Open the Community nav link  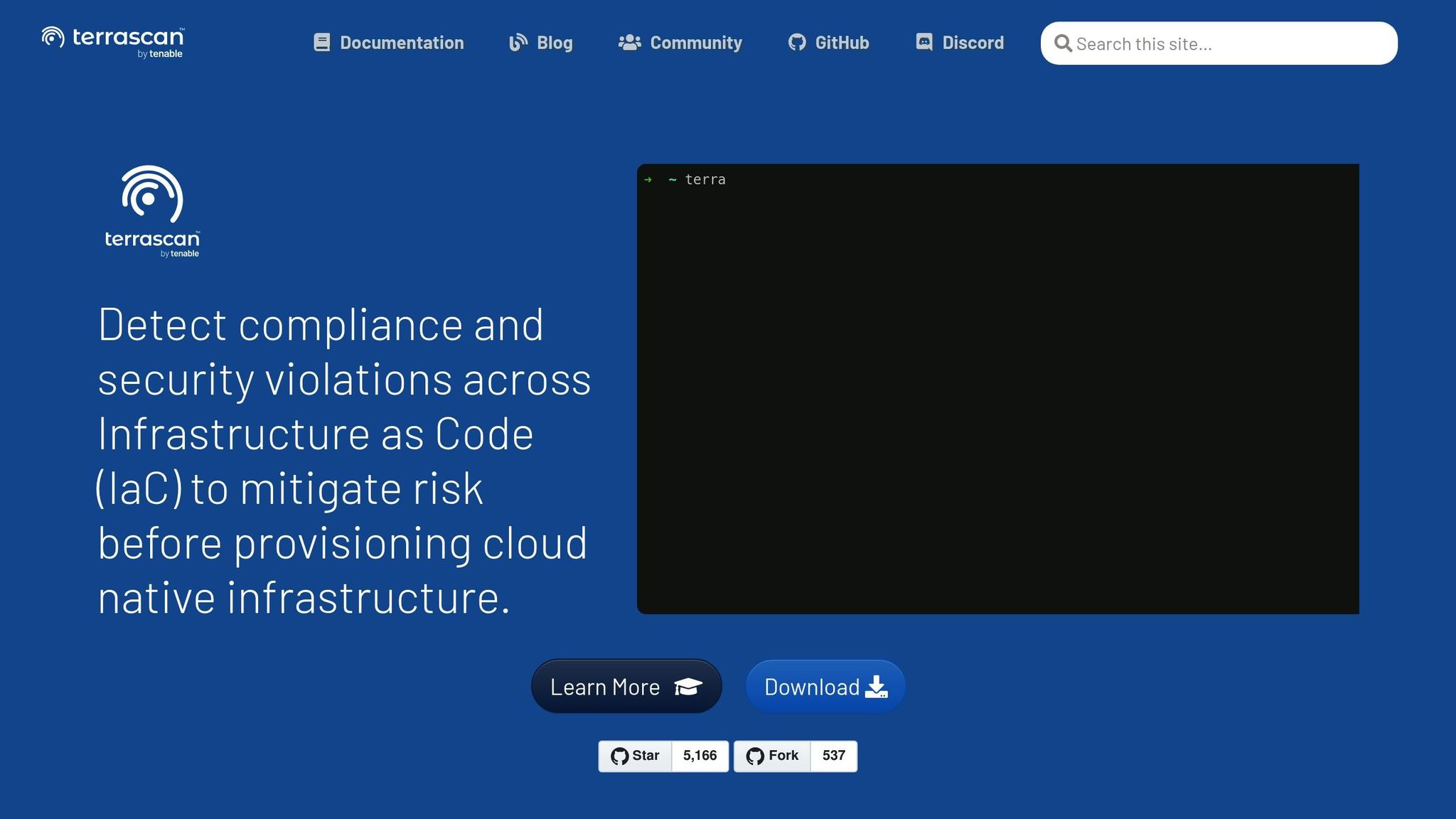(696, 43)
